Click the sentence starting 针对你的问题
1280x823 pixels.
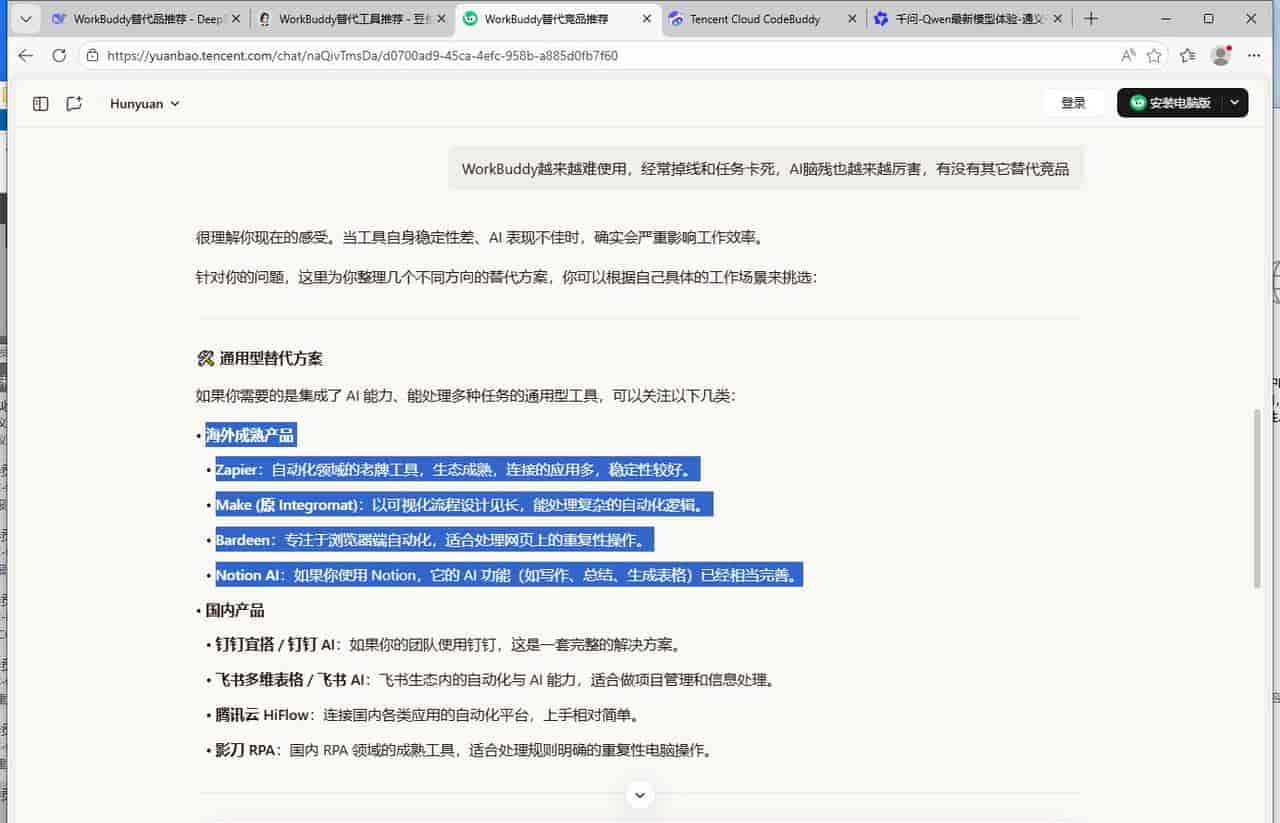coord(507,277)
